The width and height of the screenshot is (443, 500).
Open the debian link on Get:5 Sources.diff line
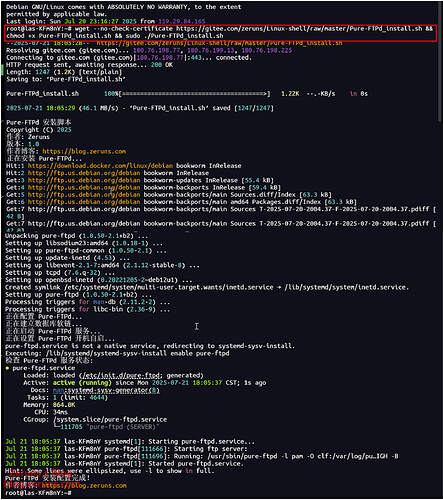tap(84, 195)
